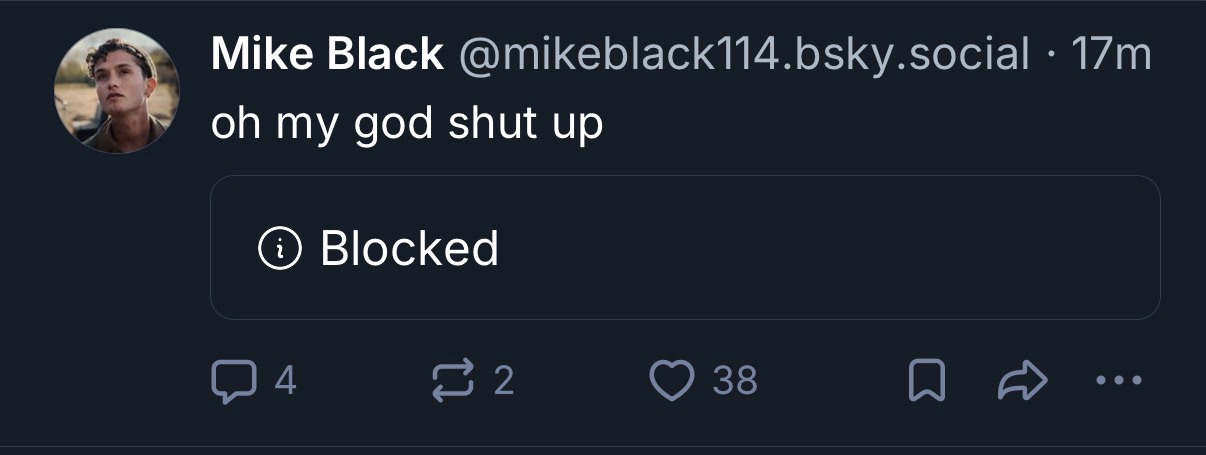The width and height of the screenshot is (1206, 455).
Task: Open Mike Black's profile avatar
Action: coord(116,90)
